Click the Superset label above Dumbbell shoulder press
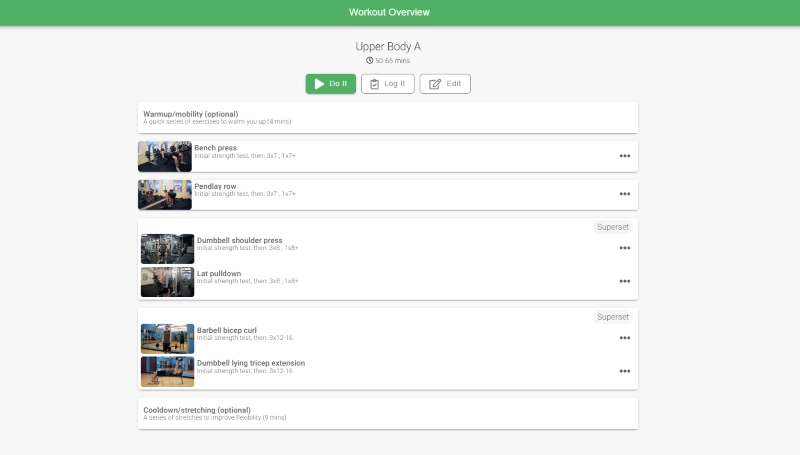The width and height of the screenshot is (800, 455). tap(612, 227)
